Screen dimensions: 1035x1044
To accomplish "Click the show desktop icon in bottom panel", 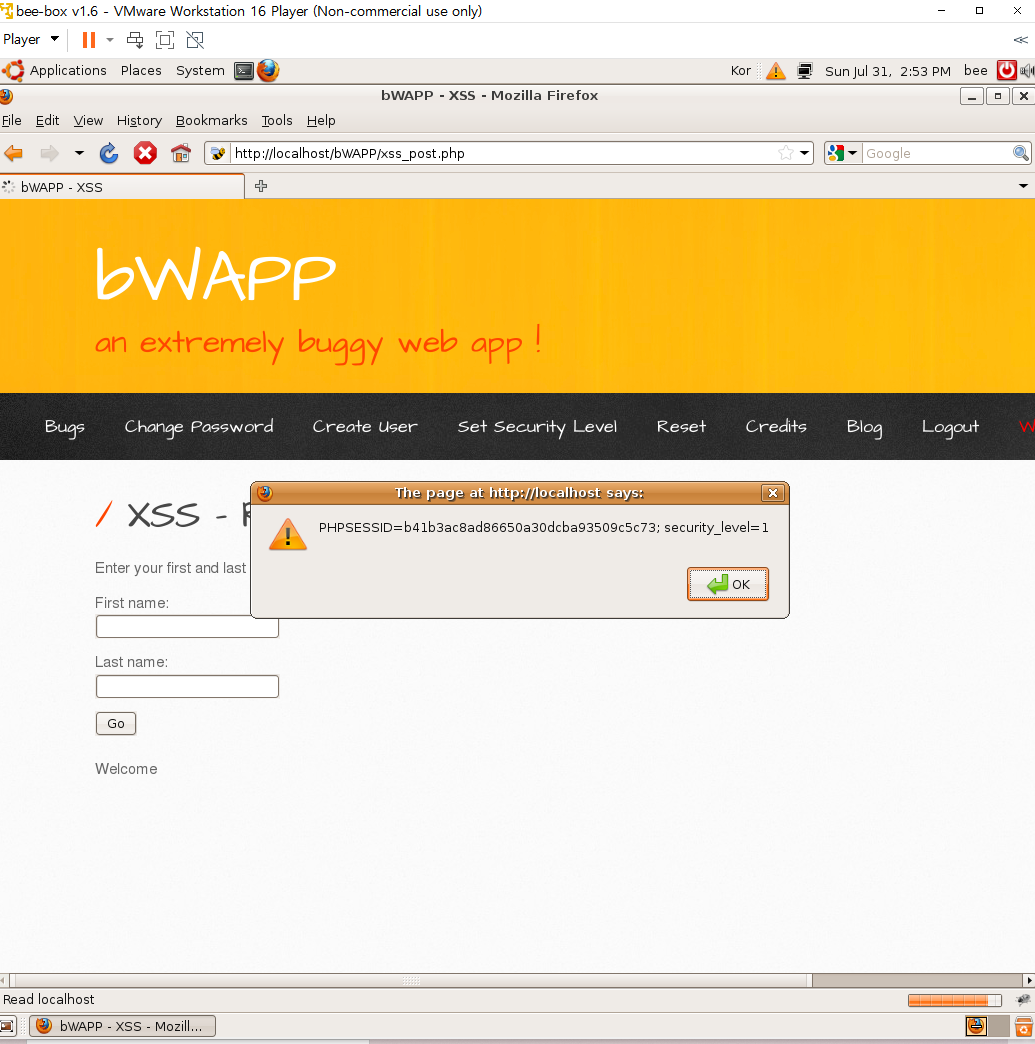I will [x=7, y=1026].
